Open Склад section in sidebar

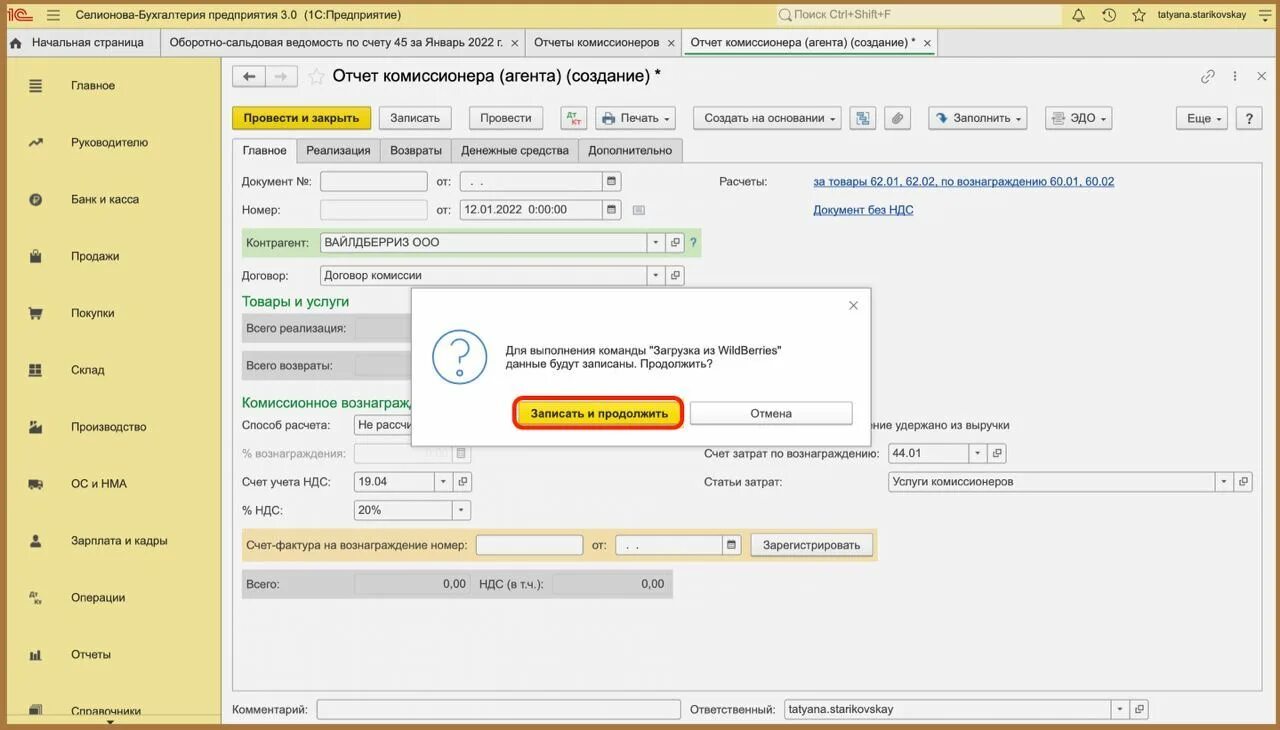coord(87,370)
